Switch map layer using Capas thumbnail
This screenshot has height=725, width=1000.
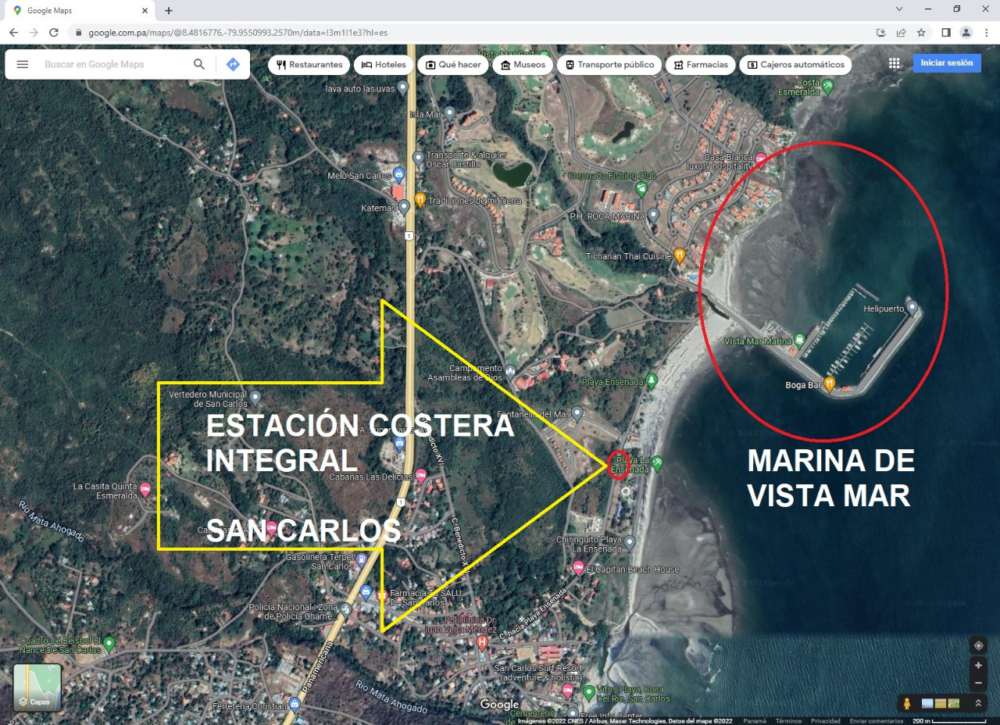click(x=37, y=686)
